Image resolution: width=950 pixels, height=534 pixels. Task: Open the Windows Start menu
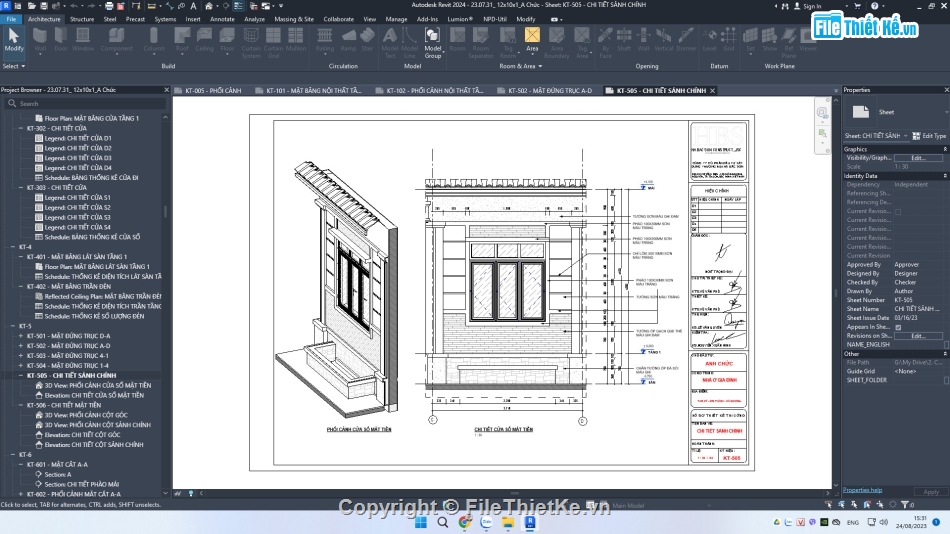click(x=420, y=522)
